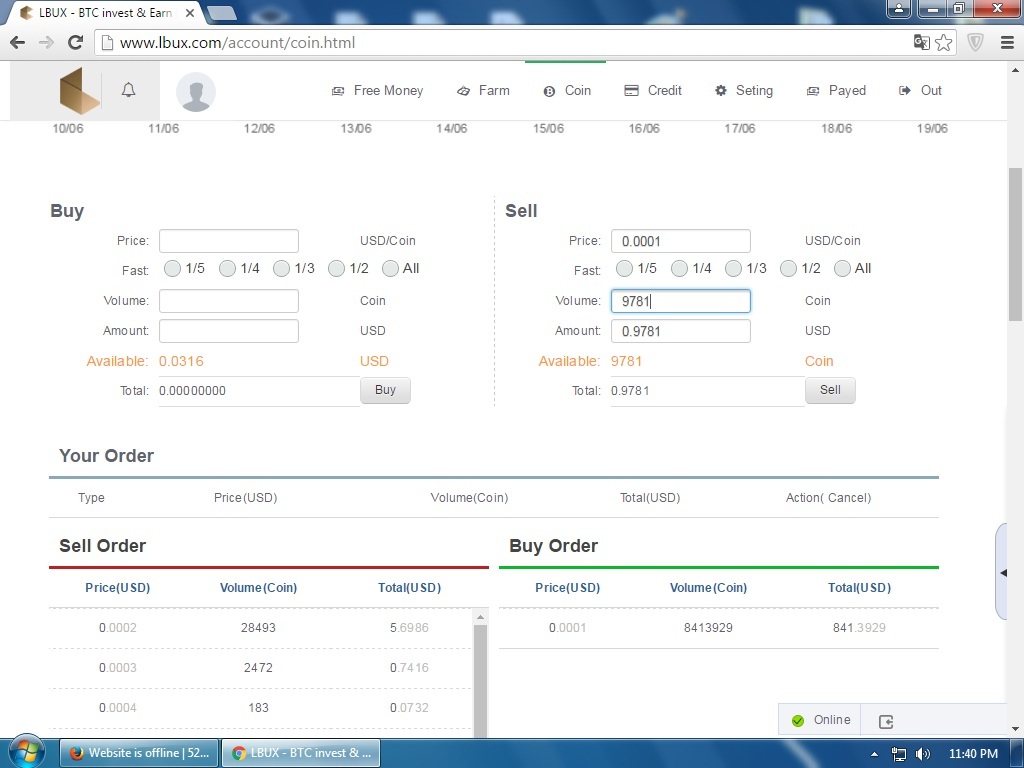1024x768 pixels.
Task: Go to the Farm page
Action: pyautogui.click(x=483, y=91)
